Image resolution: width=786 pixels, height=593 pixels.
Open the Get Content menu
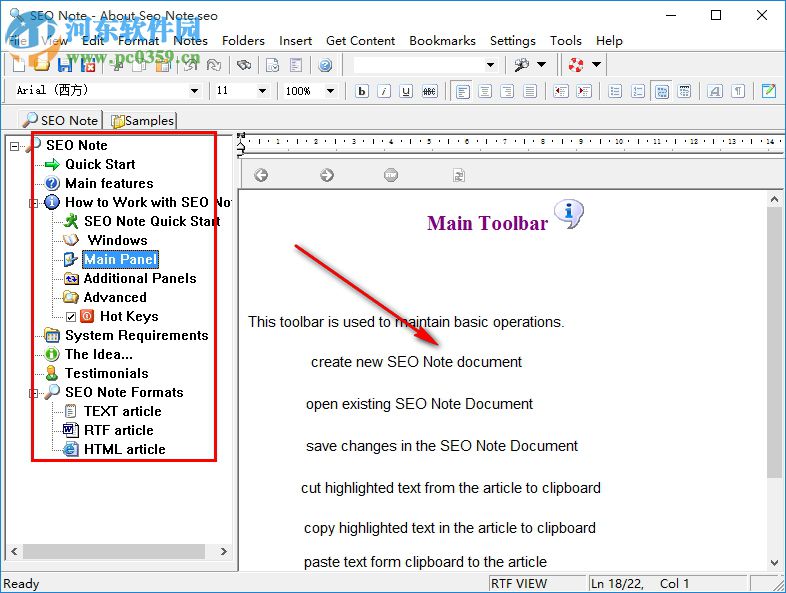coord(360,41)
